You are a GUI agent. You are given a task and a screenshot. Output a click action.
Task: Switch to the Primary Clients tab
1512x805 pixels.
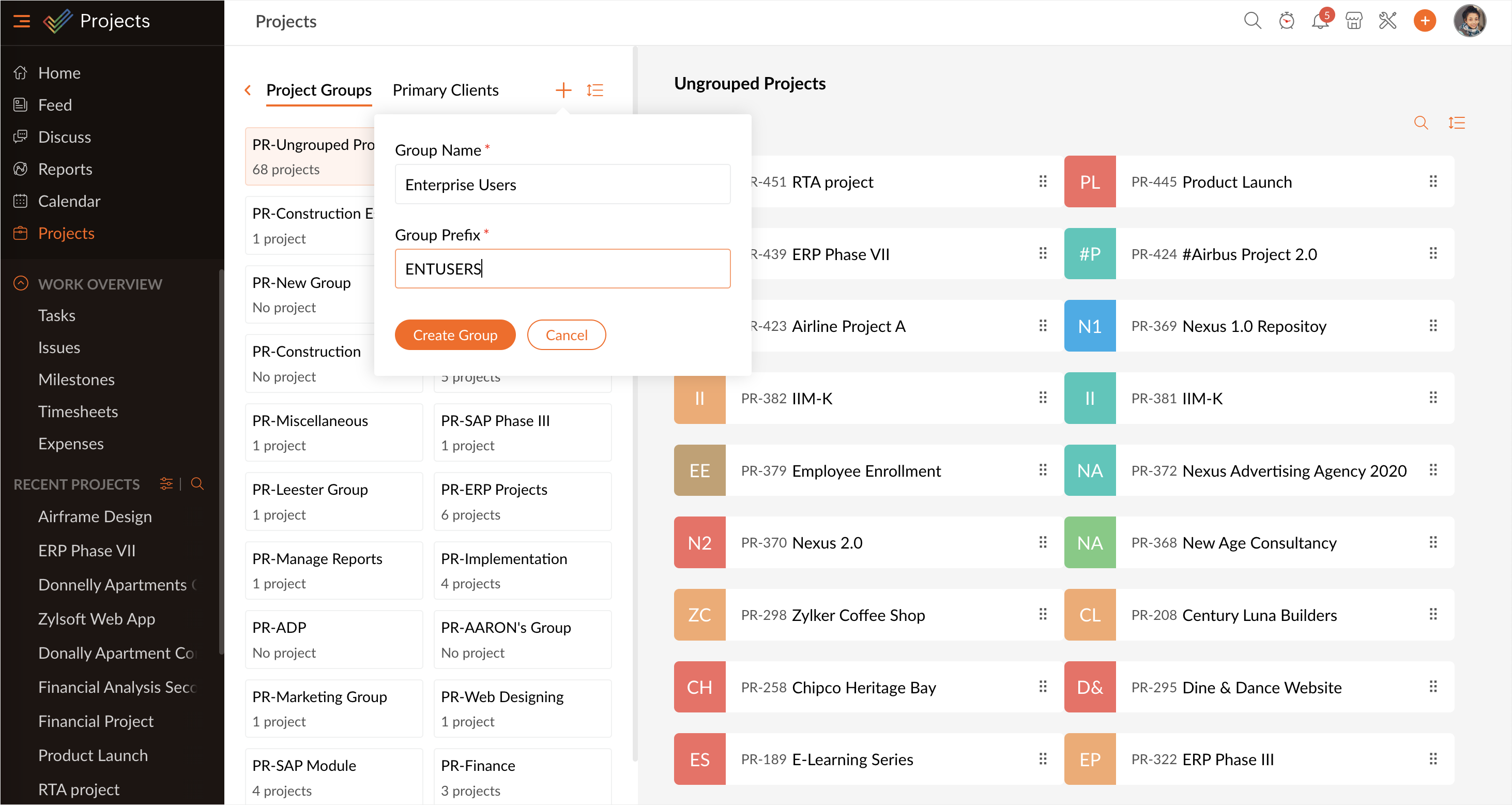tap(445, 90)
